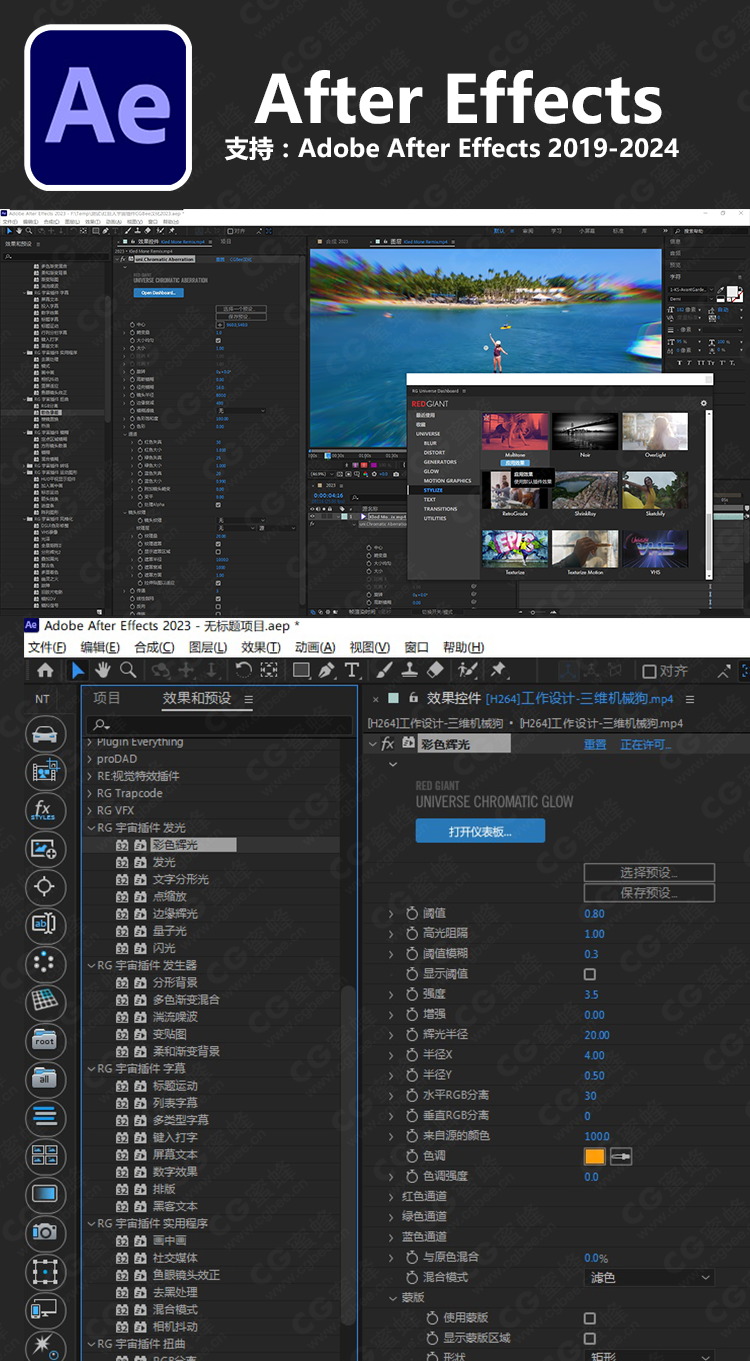Select the Brush tool
750x1361 pixels.
[384, 671]
